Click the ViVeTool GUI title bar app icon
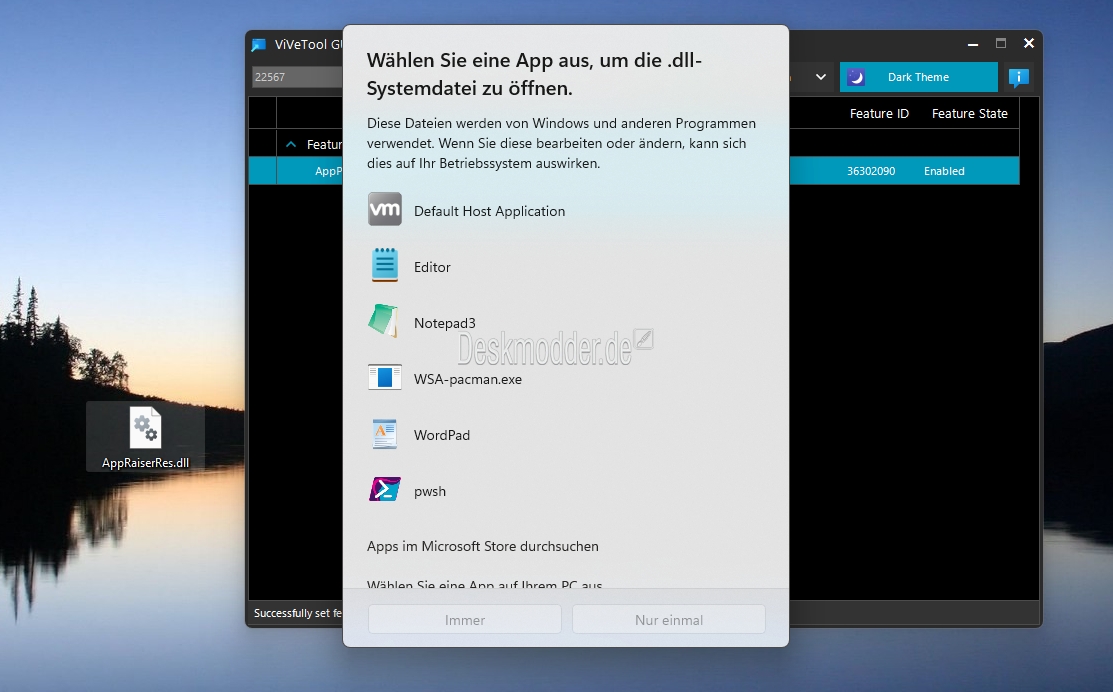The height and width of the screenshot is (692, 1113). [x=259, y=45]
